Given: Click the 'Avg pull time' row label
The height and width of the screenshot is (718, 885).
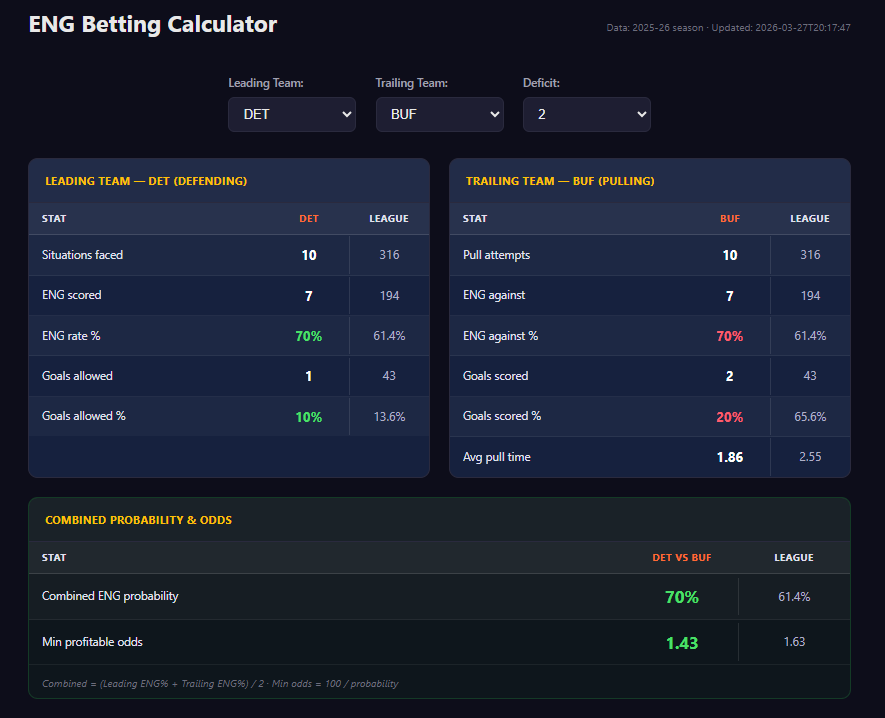Looking at the screenshot, I should (x=497, y=457).
